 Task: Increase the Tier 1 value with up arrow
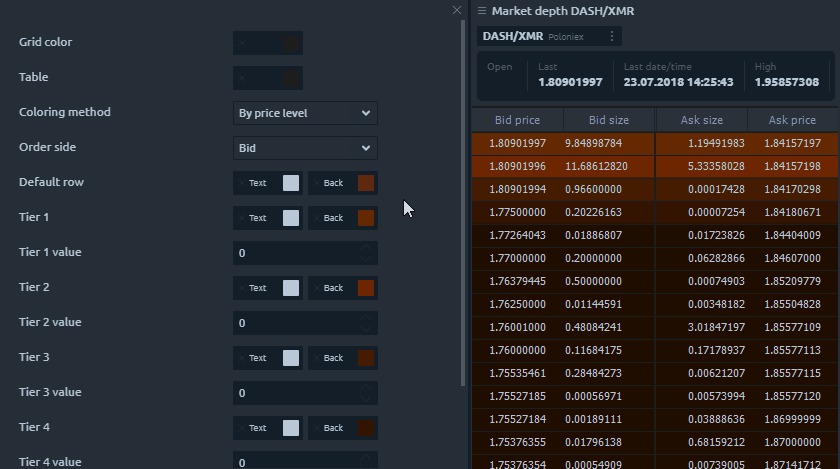tap(367, 249)
